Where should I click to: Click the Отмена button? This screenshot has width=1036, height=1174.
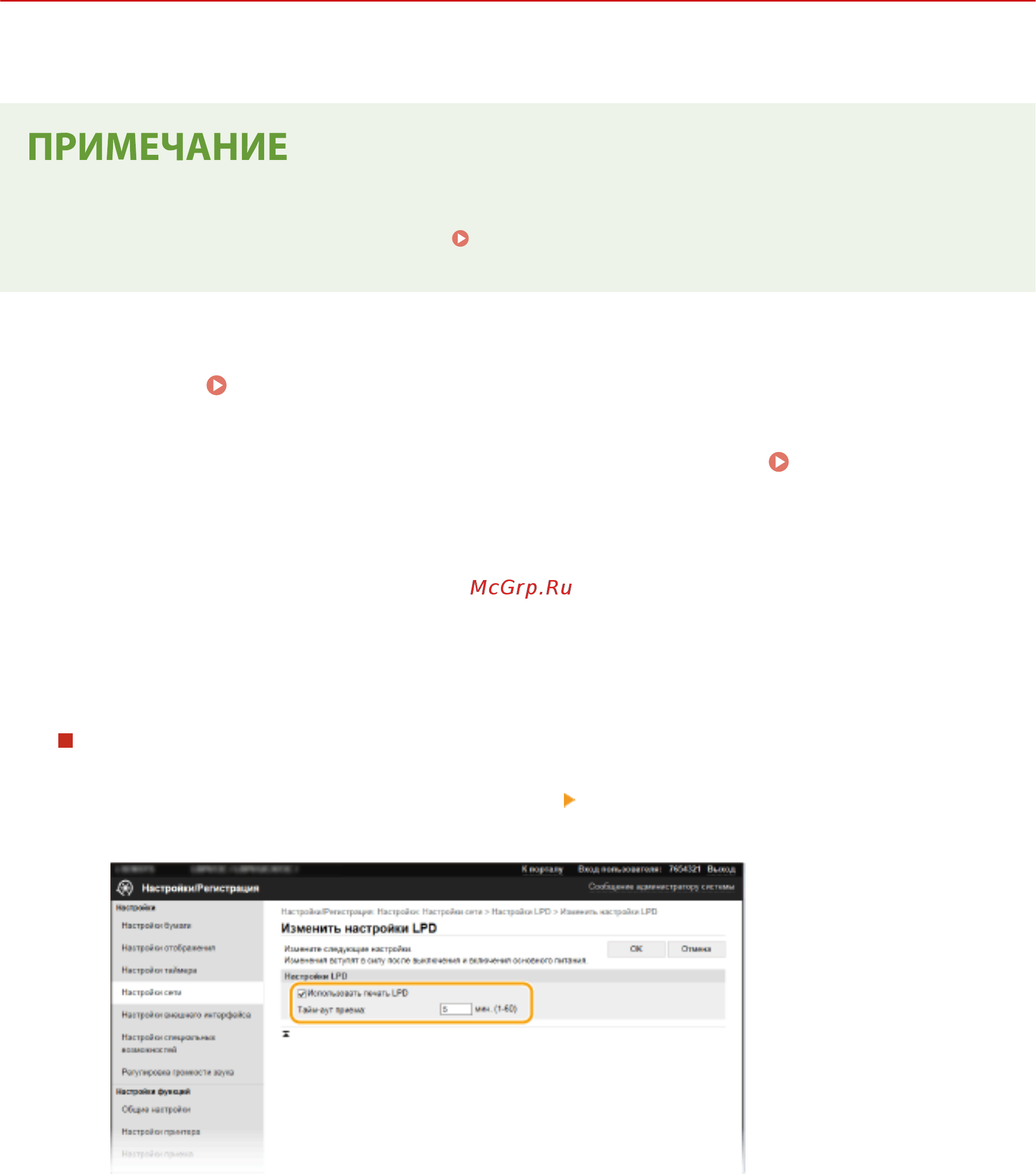(x=696, y=949)
